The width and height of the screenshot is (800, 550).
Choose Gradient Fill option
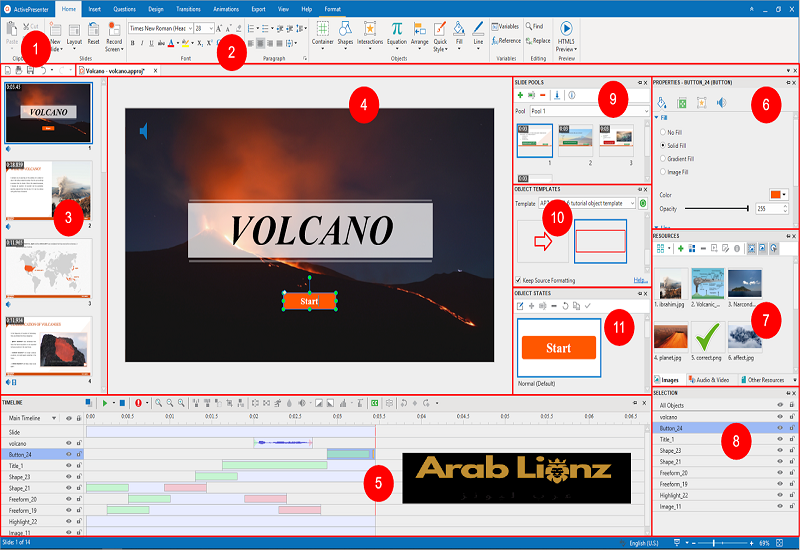pyautogui.click(x=677, y=159)
